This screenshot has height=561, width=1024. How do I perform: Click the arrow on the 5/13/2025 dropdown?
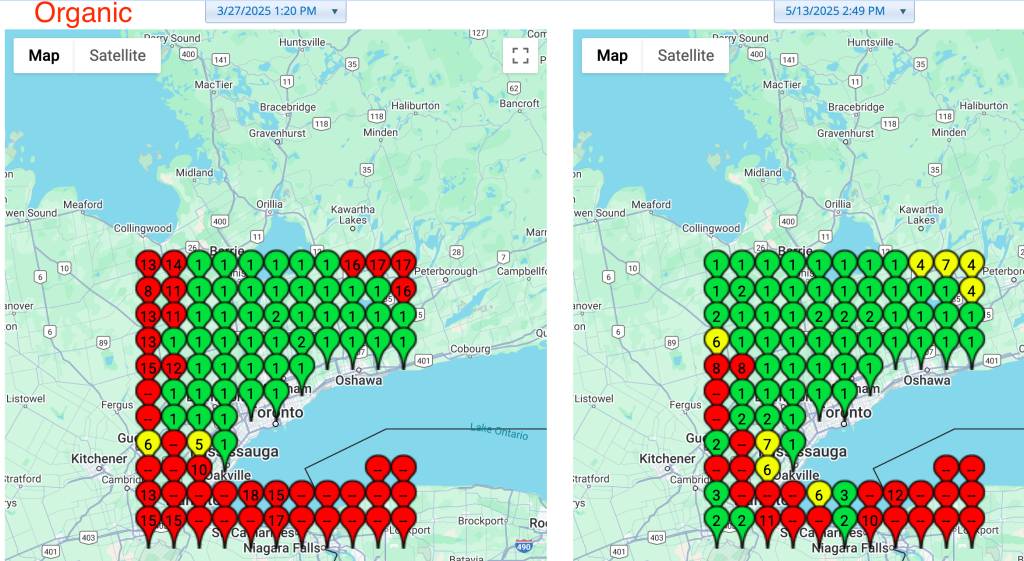(902, 11)
